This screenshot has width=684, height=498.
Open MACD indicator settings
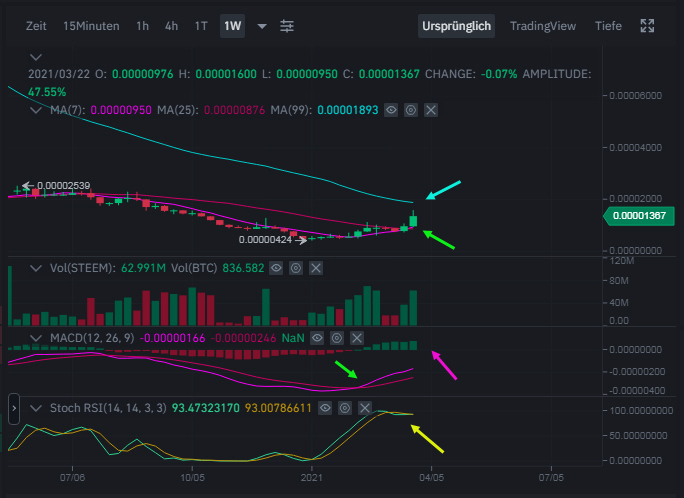point(338,339)
